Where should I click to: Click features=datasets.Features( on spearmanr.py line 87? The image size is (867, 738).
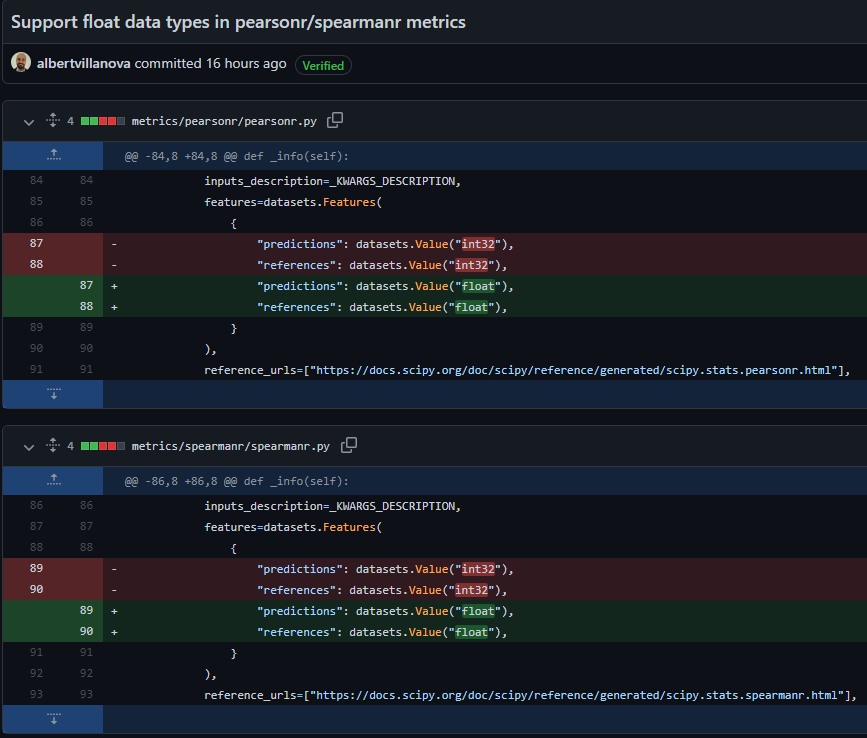pos(293,527)
